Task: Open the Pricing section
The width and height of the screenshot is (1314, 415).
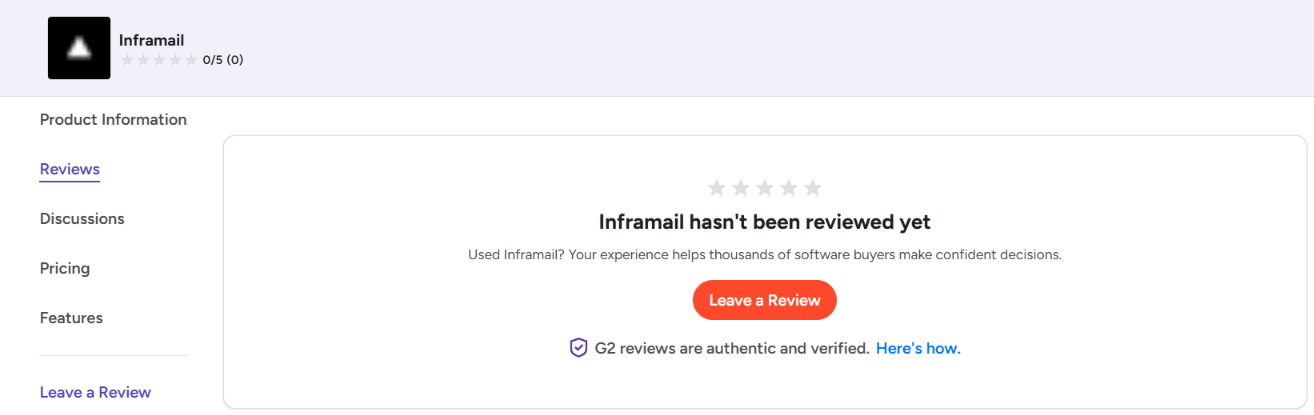Action: click(65, 269)
